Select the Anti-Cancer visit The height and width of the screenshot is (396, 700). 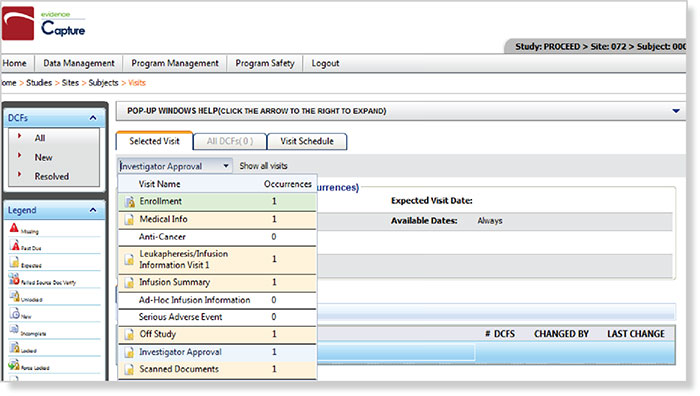[217, 237]
